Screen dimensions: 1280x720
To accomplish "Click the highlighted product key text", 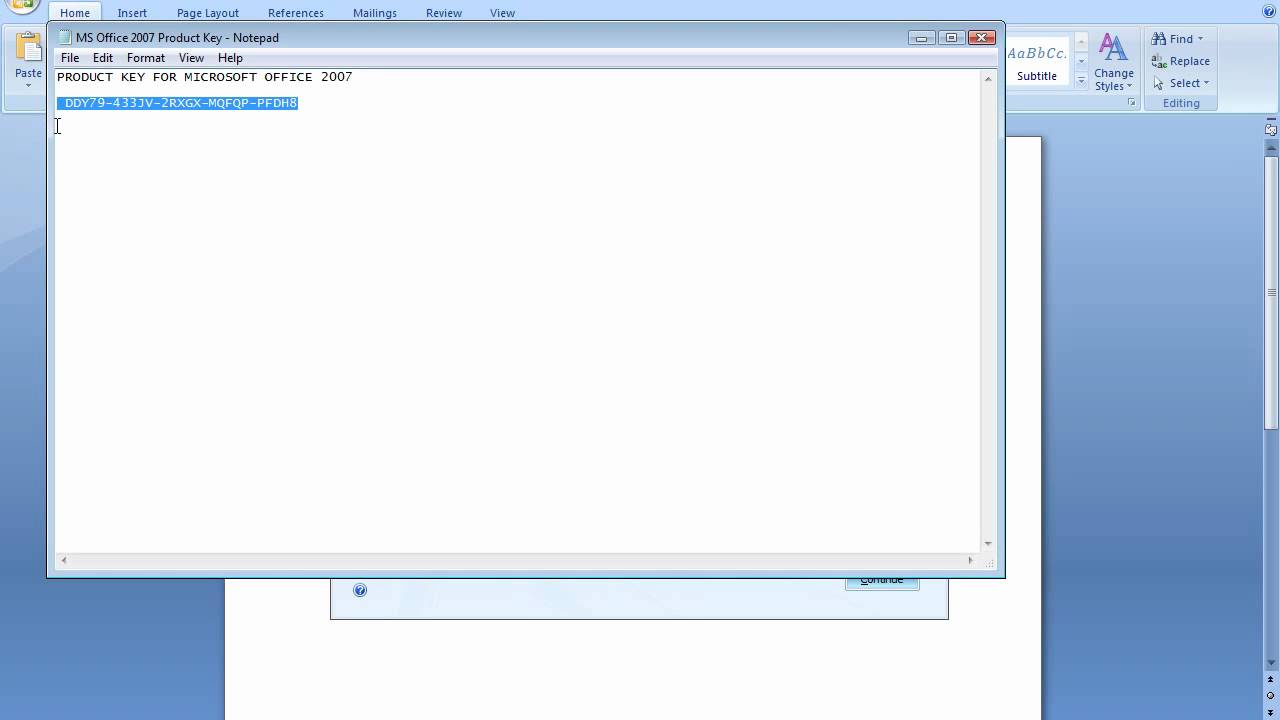I will [178, 103].
